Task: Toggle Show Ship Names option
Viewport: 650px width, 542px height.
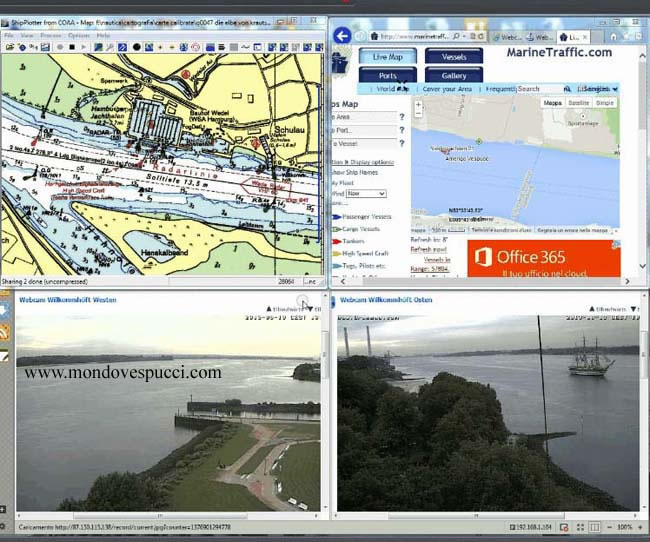Action: coord(354,172)
